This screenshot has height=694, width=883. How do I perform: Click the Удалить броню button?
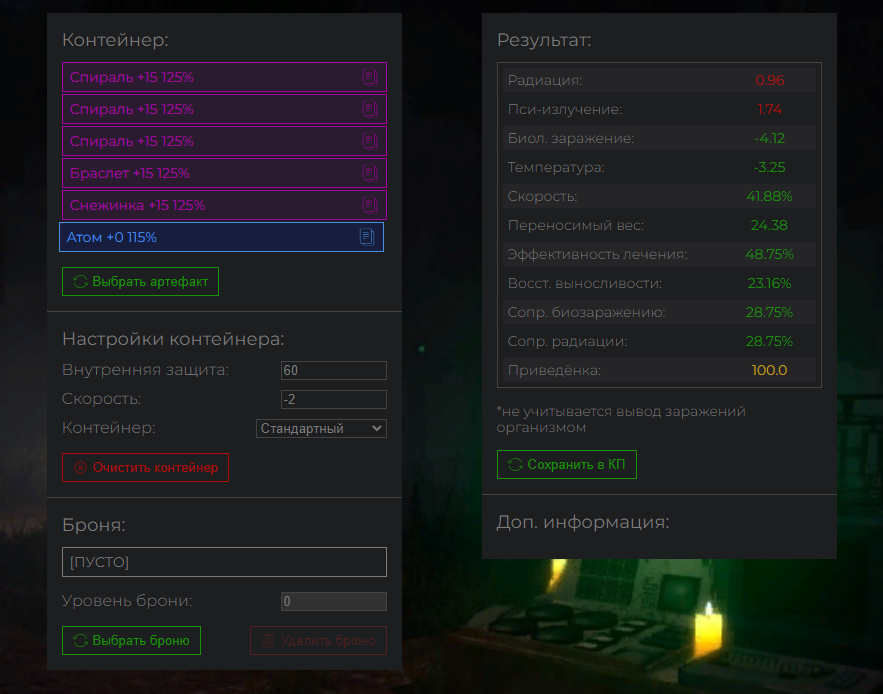click(318, 640)
